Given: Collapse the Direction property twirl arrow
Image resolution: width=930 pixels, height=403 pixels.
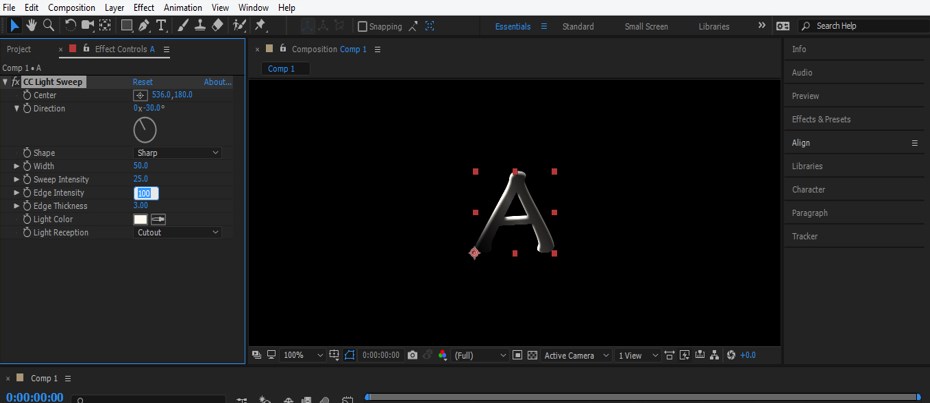Looking at the screenshot, I should (x=16, y=108).
